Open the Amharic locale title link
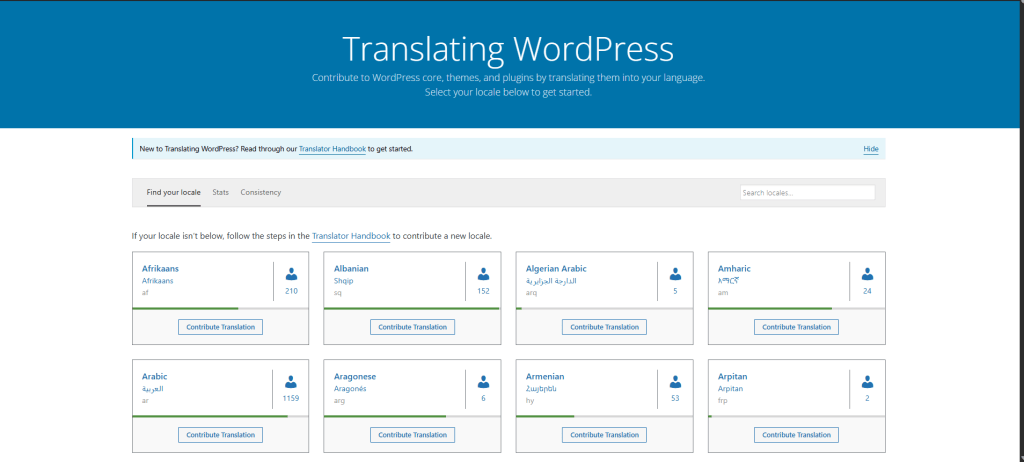The width and height of the screenshot is (1024, 462). click(x=734, y=269)
